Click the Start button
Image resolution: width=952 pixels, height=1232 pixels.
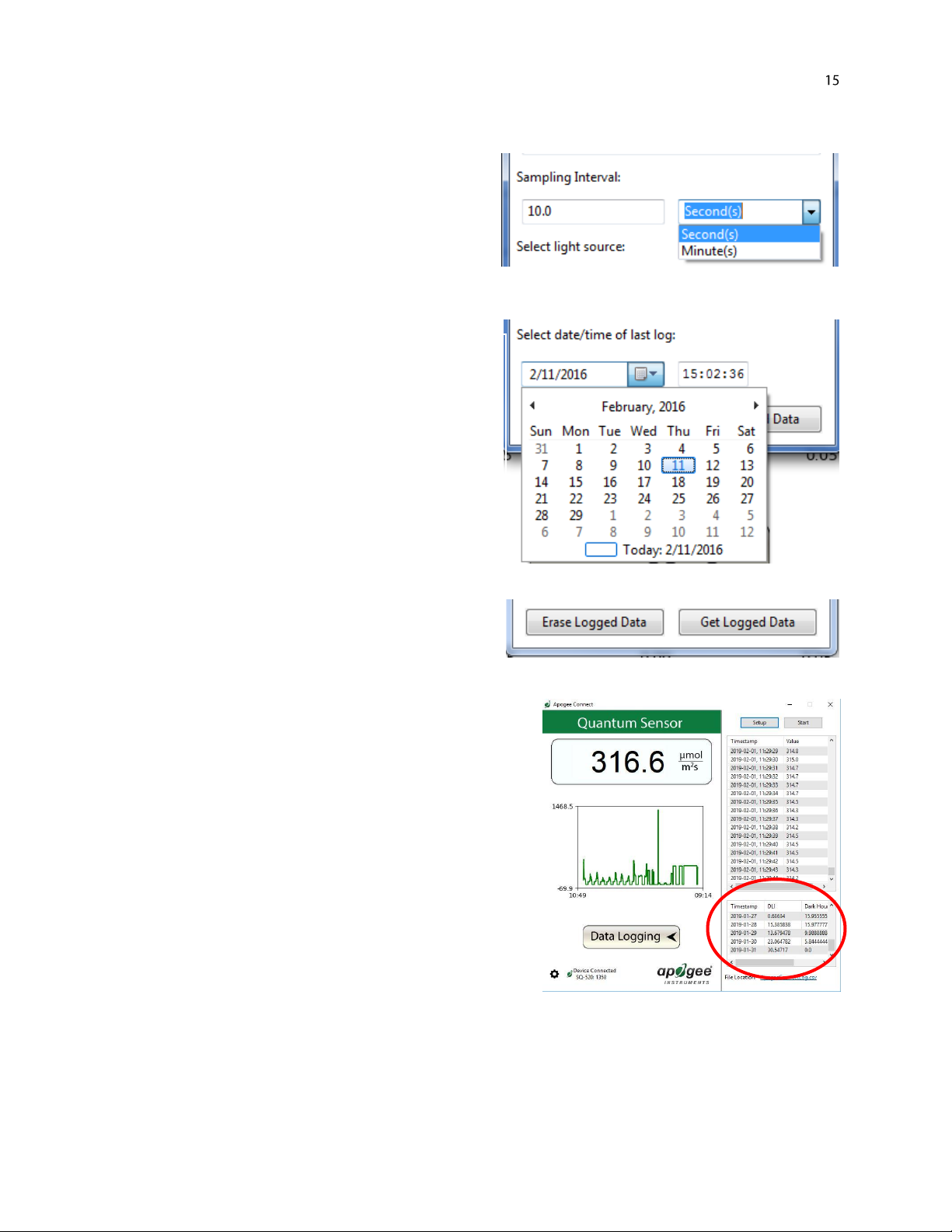pos(803,722)
